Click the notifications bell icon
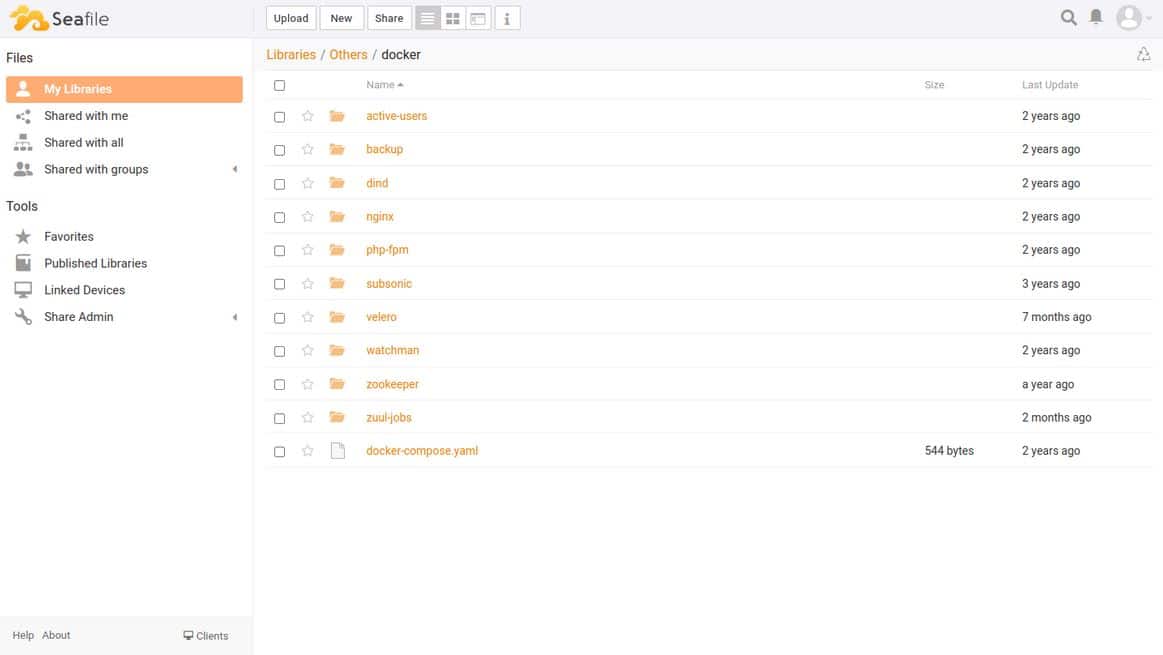 (1096, 17)
